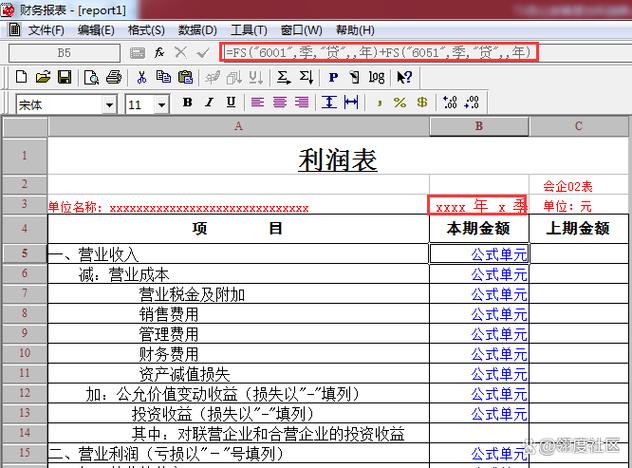Print the report
Image resolution: width=632 pixels, height=468 pixels.
point(114,77)
